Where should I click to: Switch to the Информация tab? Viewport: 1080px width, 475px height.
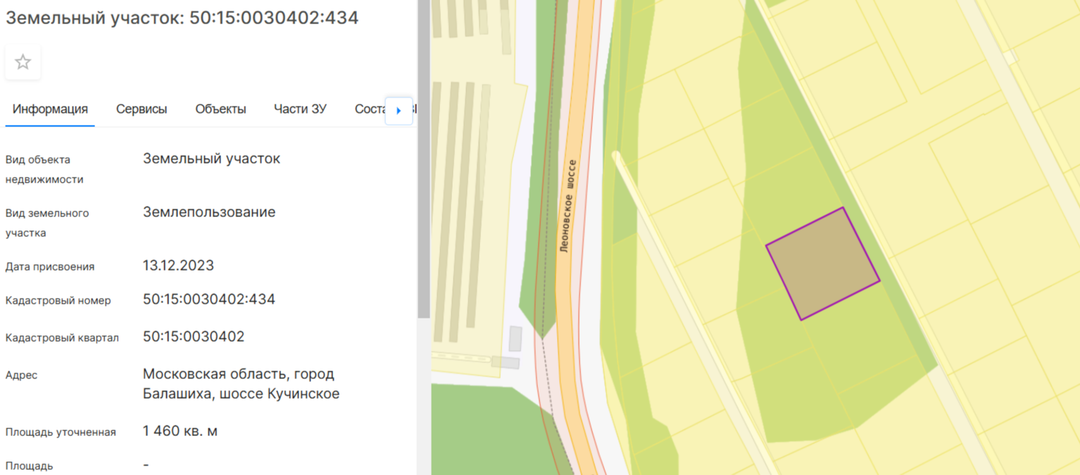tap(50, 109)
